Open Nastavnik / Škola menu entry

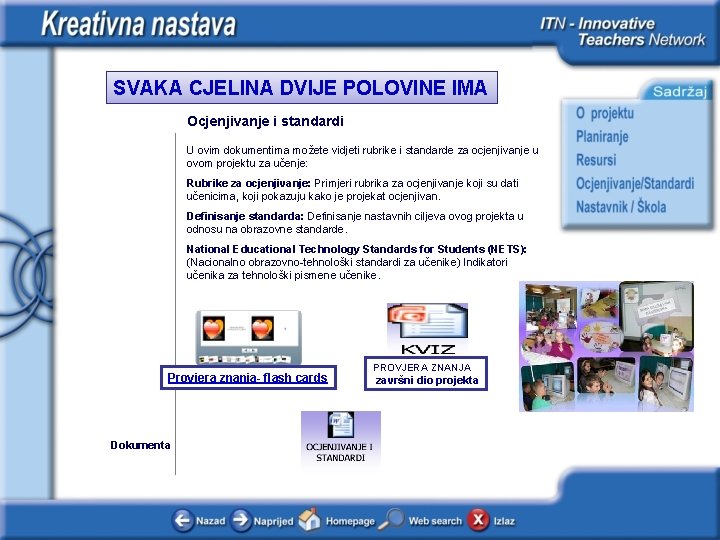(621, 207)
